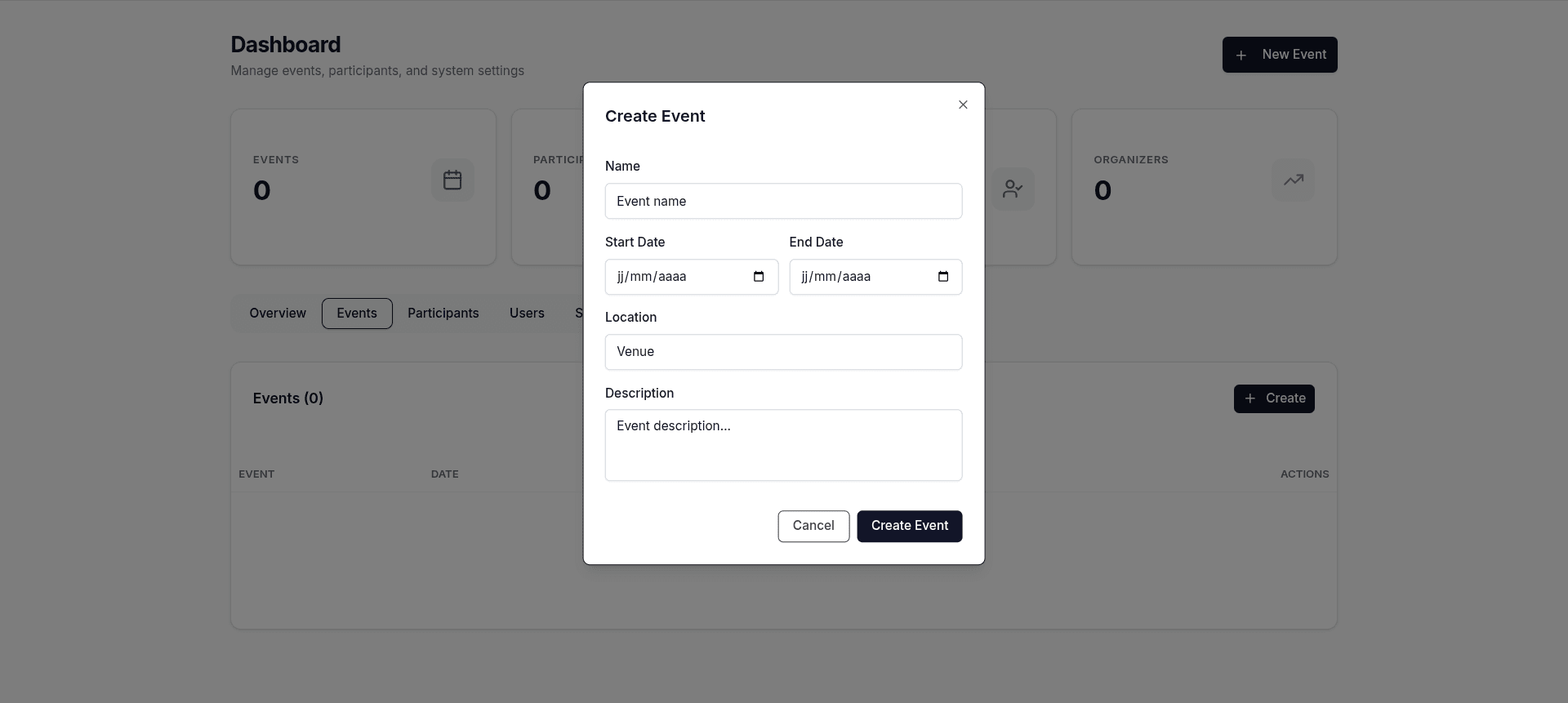Cancel the event creation
Image resolution: width=1568 pixels, height=703 pixels.
pos(813,526)
